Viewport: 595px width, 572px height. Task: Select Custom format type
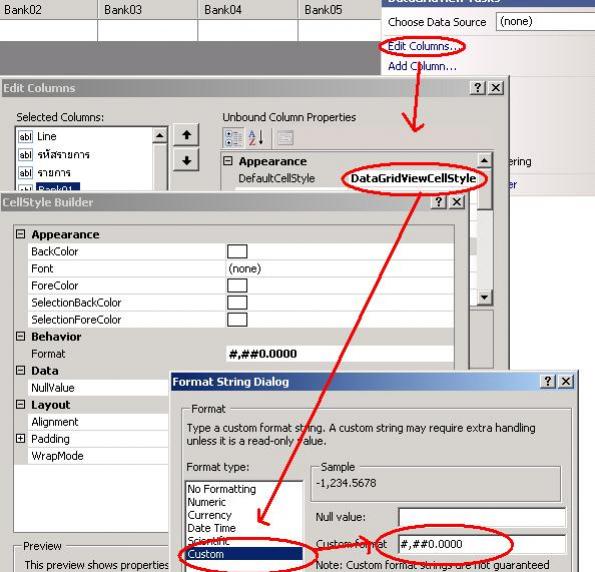(x=244, y=554)
